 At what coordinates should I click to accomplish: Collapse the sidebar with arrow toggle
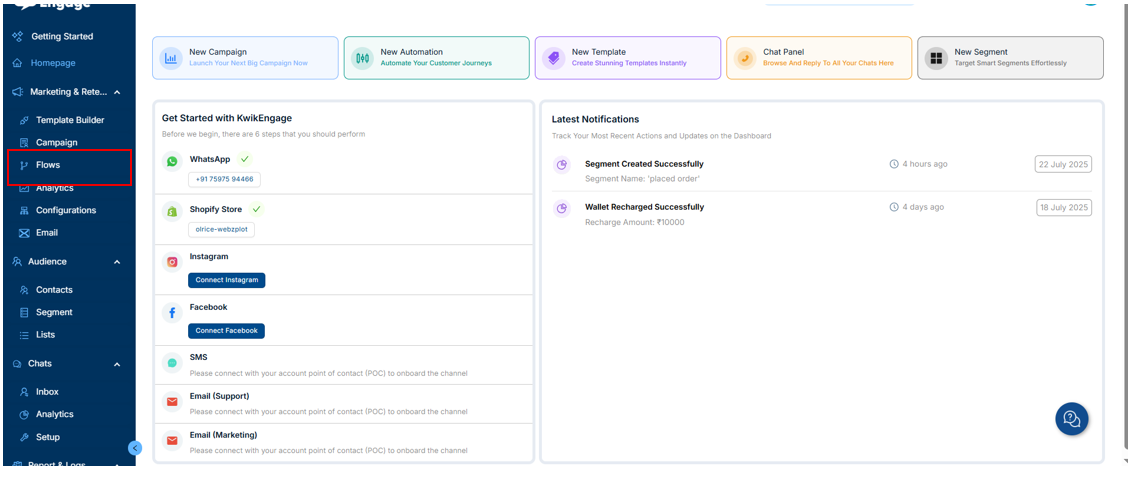click(x=135, y=448)
